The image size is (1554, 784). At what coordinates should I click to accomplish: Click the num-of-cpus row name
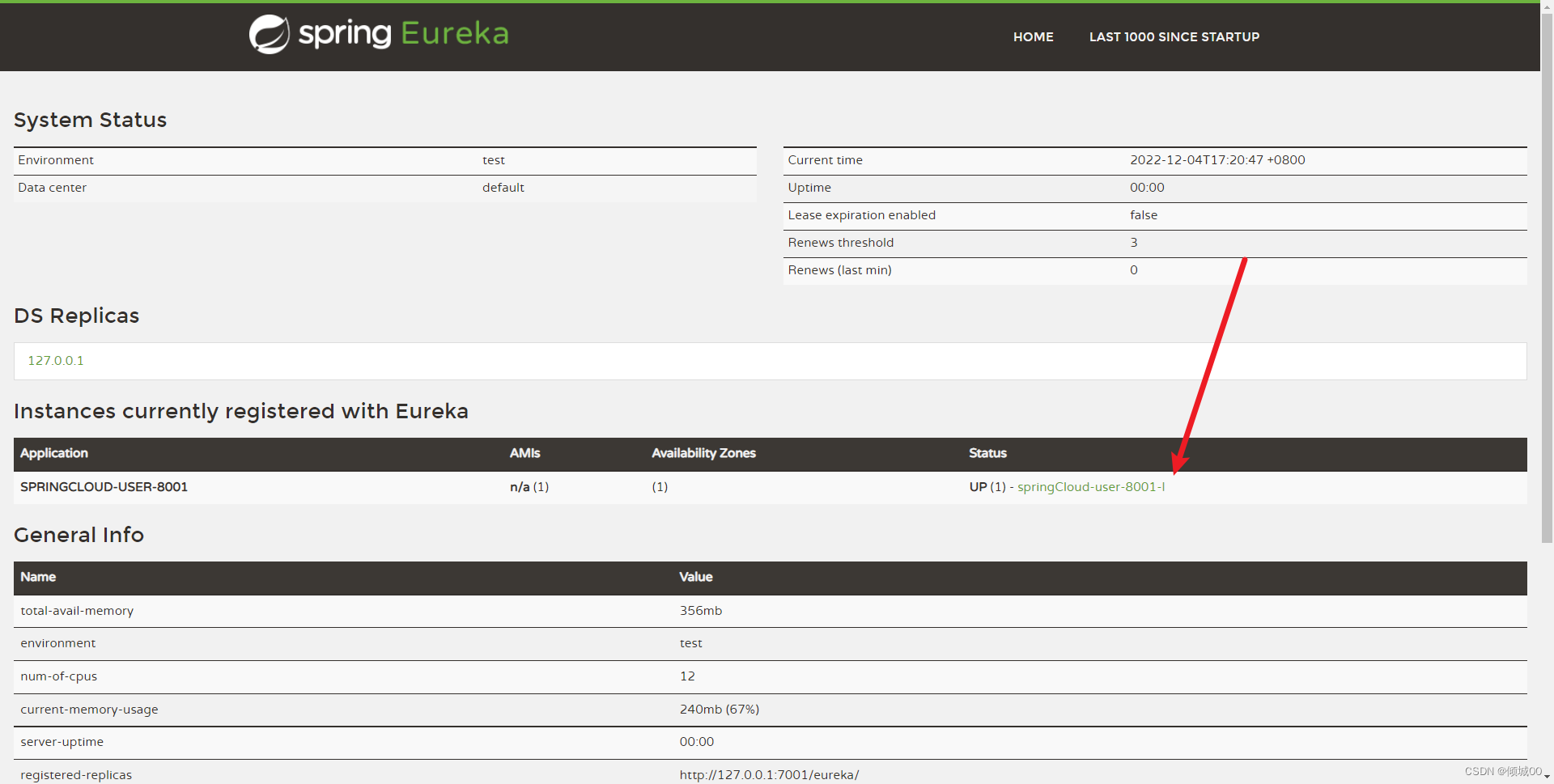coord(58,676)
